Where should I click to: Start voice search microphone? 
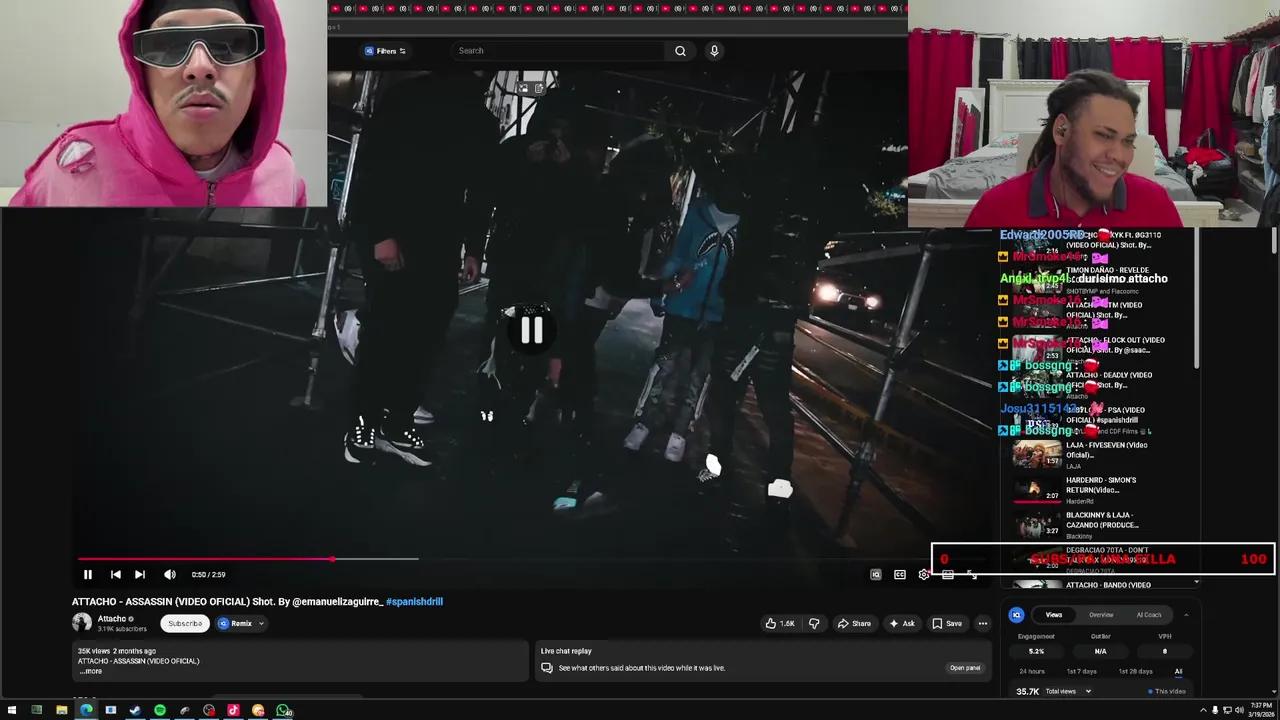(x=714, y=51)
